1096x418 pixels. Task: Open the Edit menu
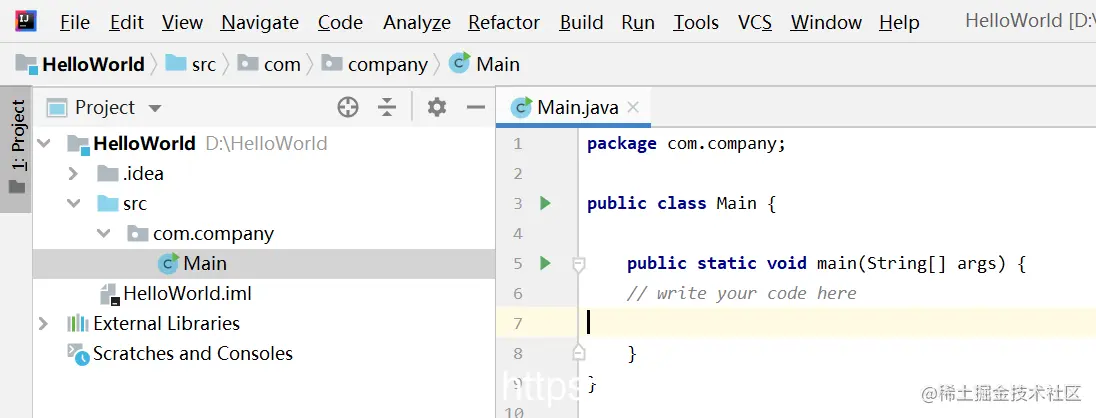pos(127,22)
